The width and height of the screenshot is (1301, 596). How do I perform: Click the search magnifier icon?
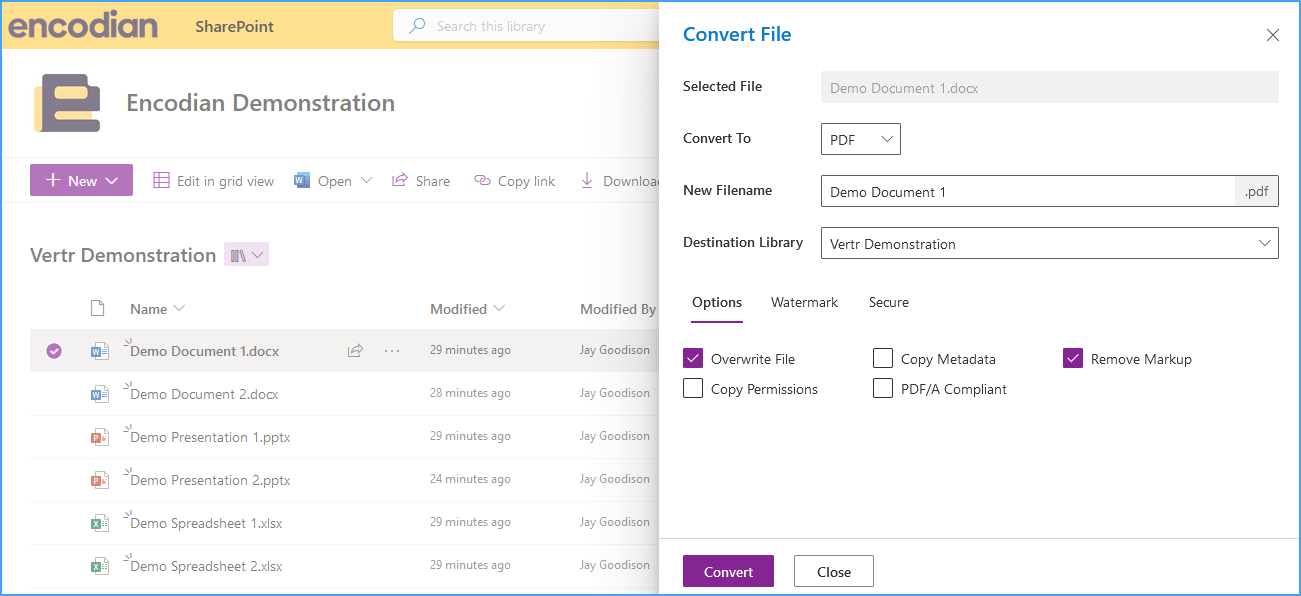click(x=417, y=26)
